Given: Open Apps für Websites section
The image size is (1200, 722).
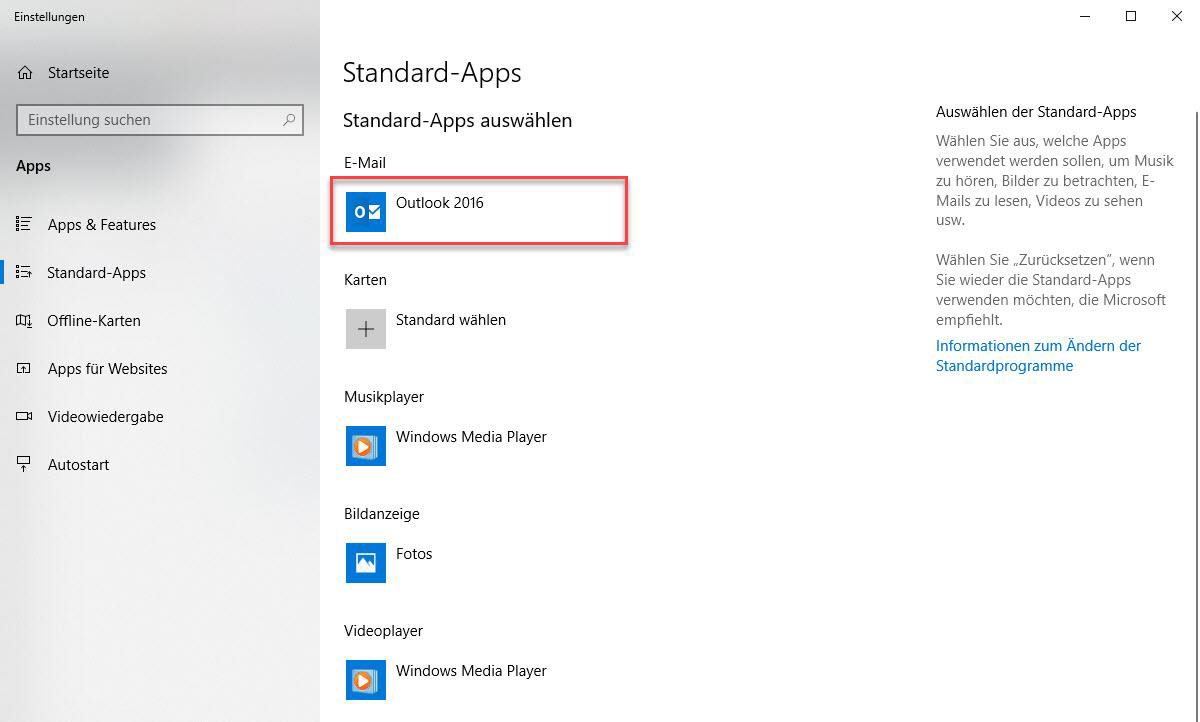Looking at the screenshot, I should point(107,369).
